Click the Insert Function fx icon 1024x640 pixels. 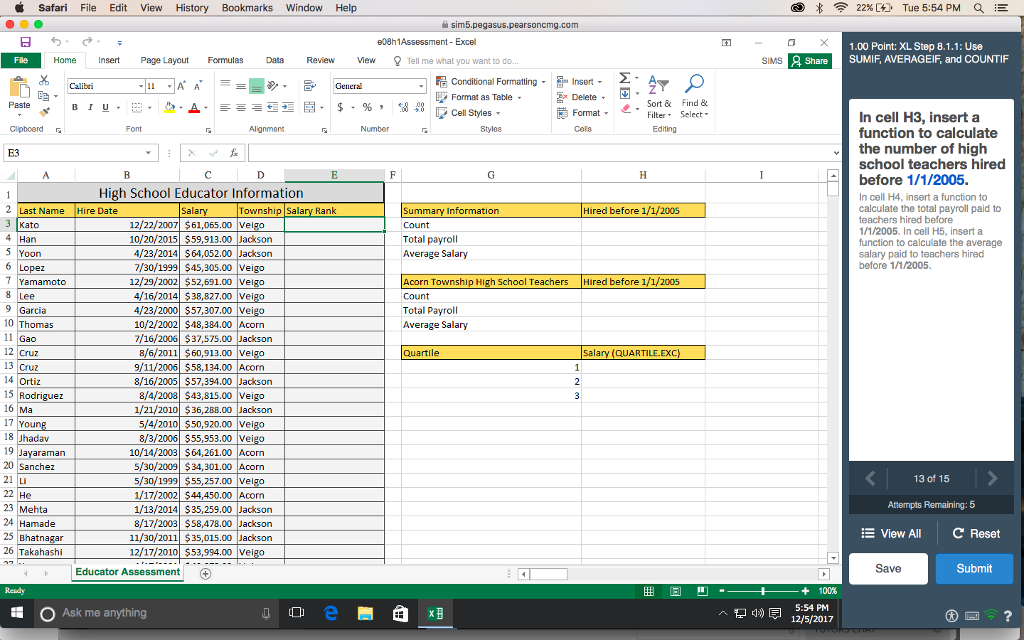(232, 153)
